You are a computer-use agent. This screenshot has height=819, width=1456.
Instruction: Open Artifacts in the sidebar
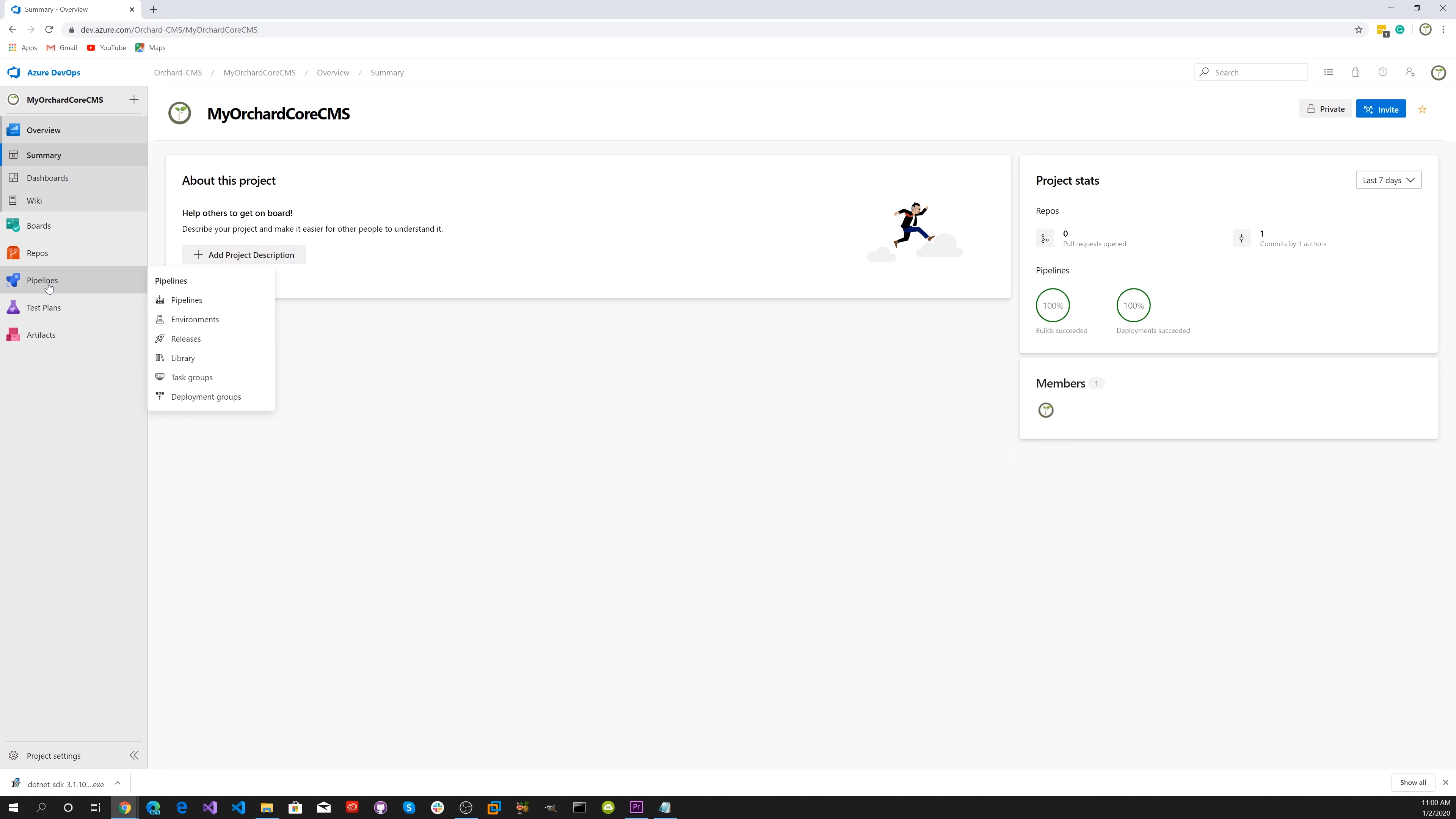[x=74, y=334]
